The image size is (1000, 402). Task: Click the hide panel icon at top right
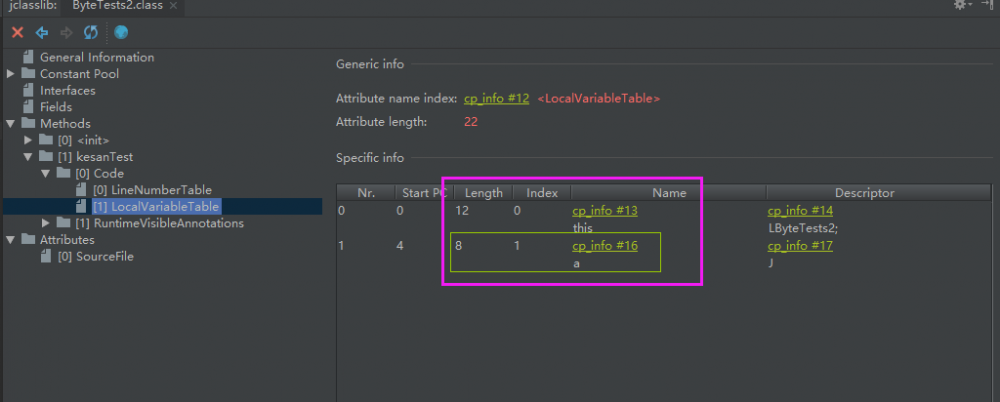[988, 5]
